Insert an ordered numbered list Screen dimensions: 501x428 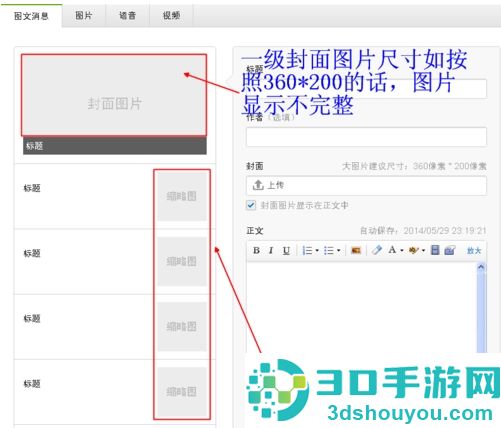tap(307, 250)
